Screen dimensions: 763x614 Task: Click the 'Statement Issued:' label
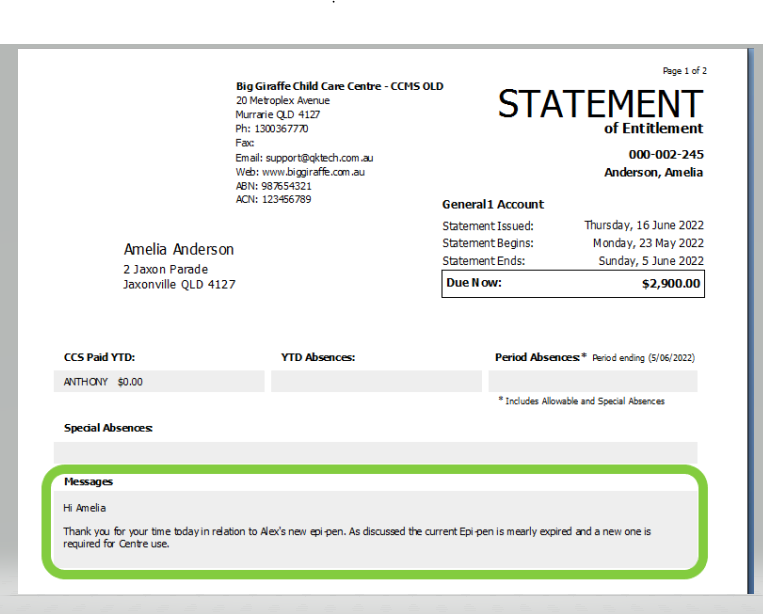pyautogui.click(x=488, y=226)
